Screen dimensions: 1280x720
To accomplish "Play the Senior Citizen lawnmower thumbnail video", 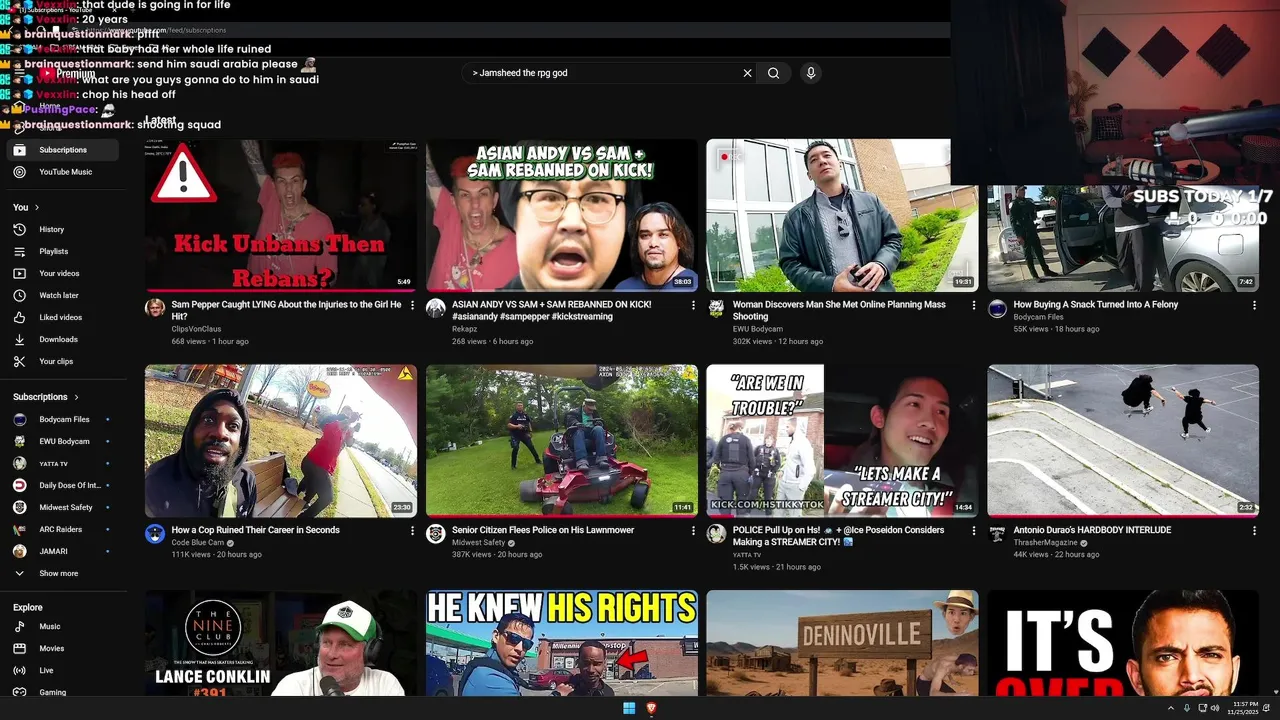I will (x=562, y=441).
